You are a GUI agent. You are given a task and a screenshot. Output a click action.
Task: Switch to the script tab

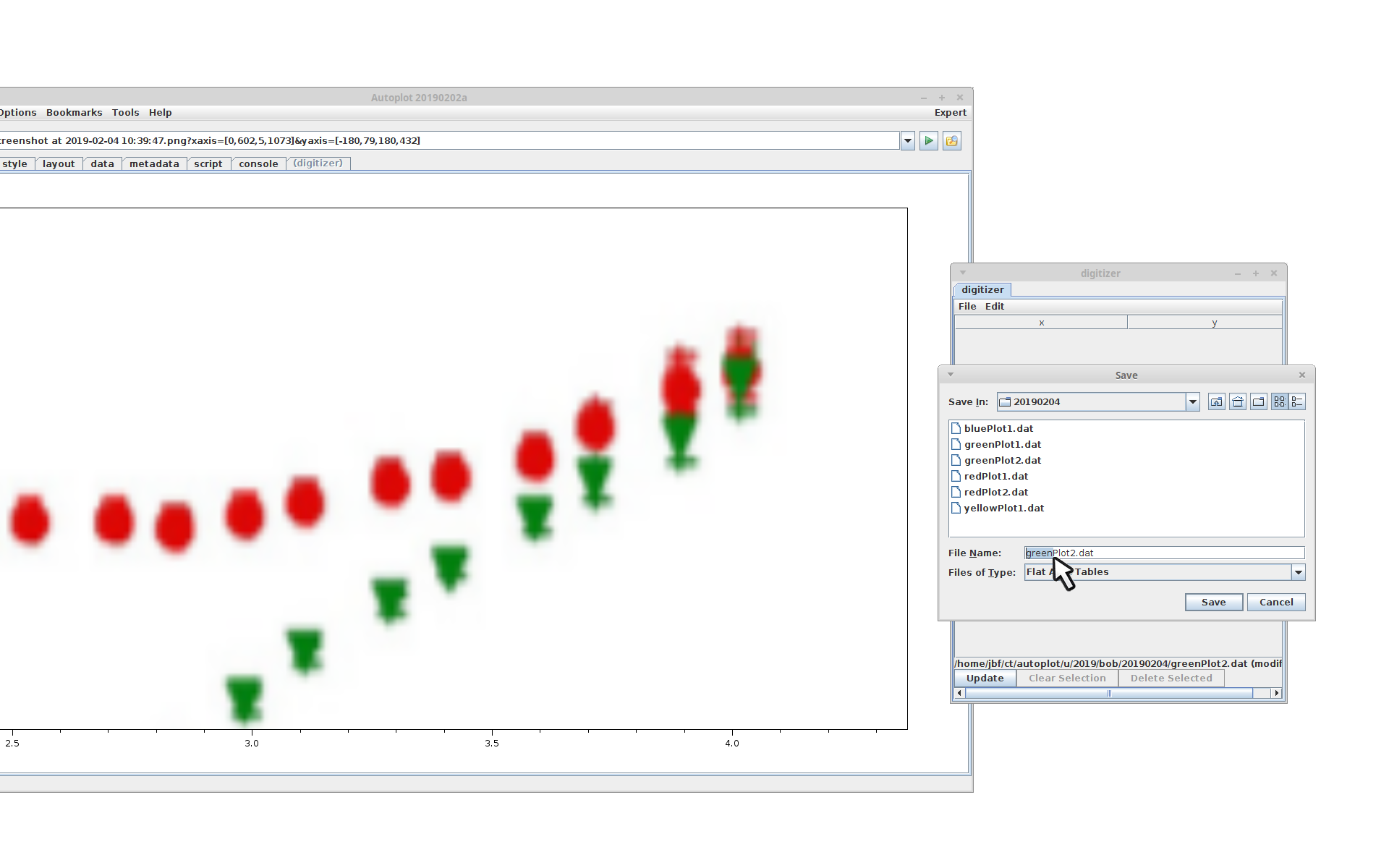[208, 164]
